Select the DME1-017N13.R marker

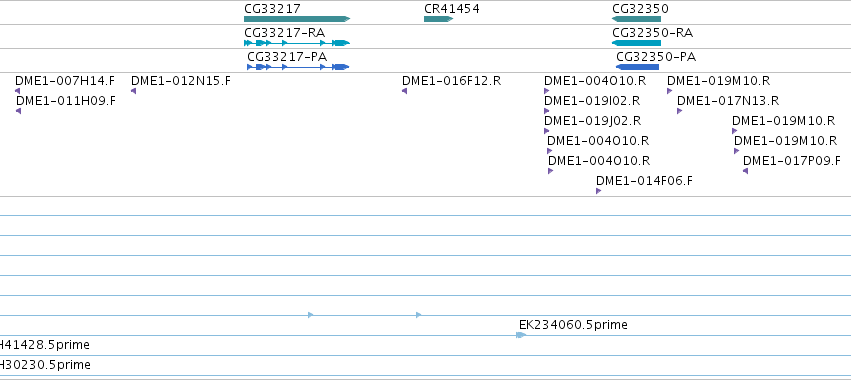pos(679,111)
